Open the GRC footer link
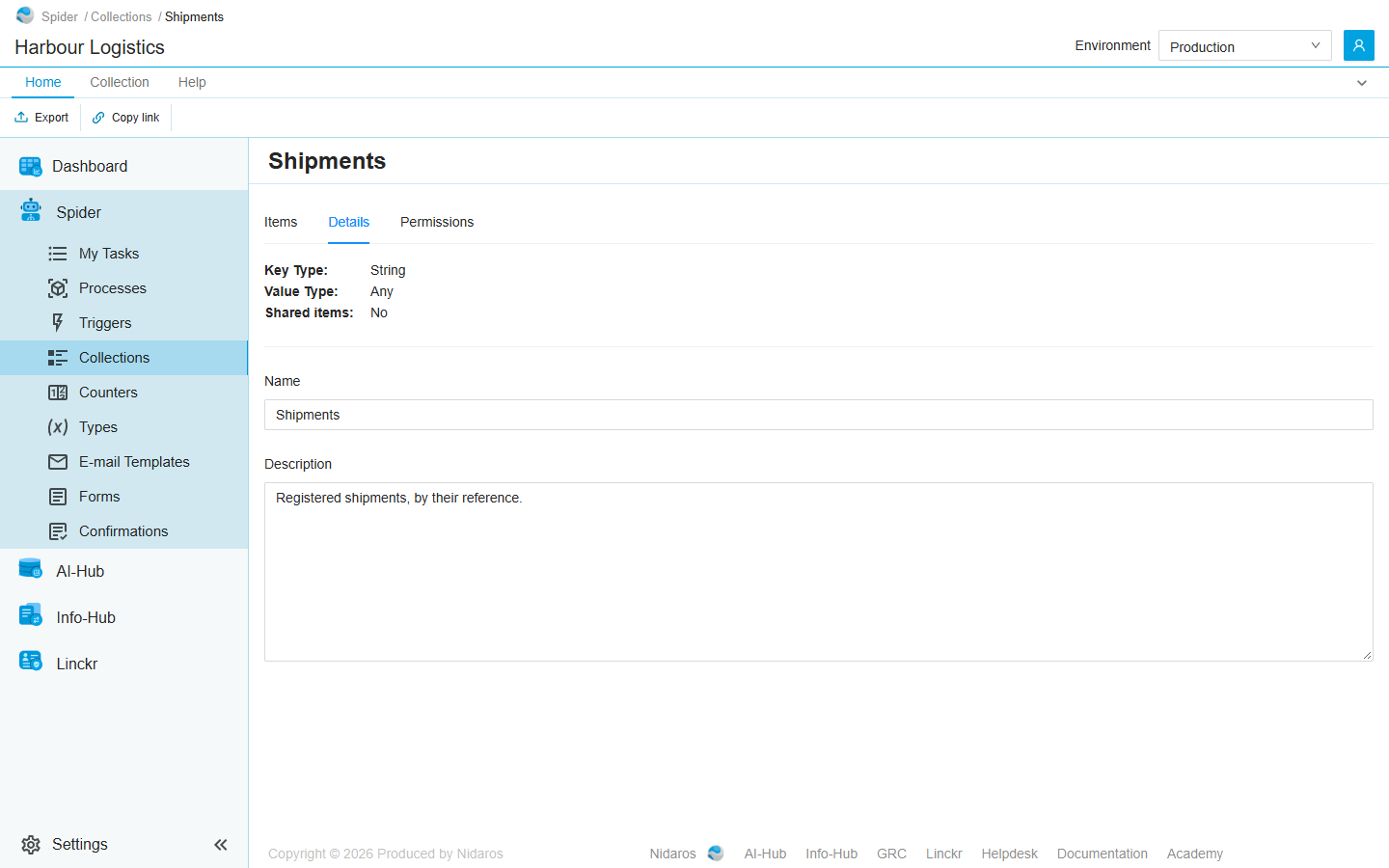 (891, 854)
